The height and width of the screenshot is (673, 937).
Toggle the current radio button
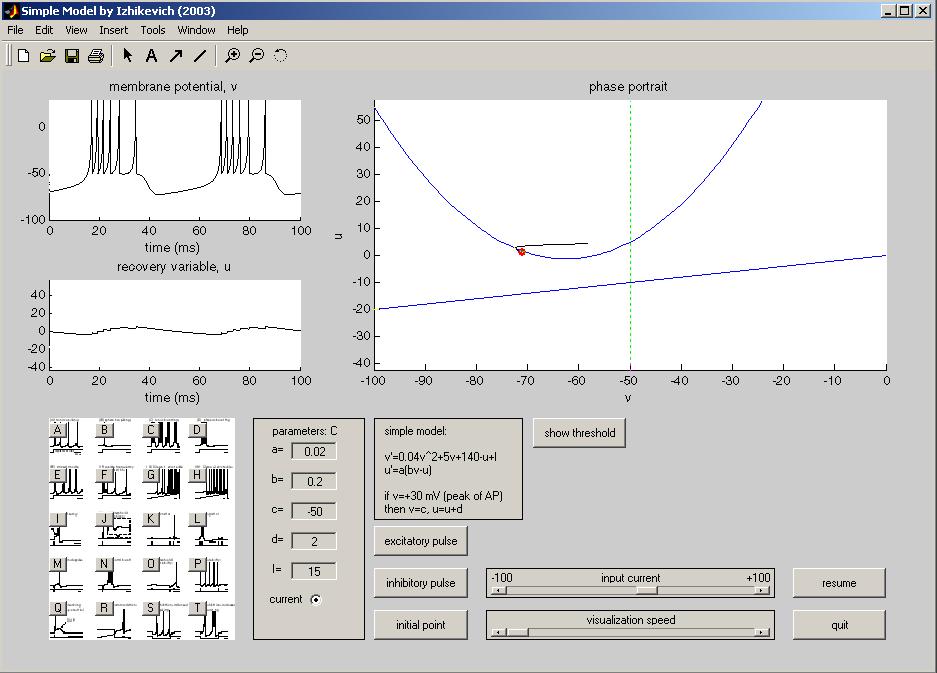coord(316,600)
